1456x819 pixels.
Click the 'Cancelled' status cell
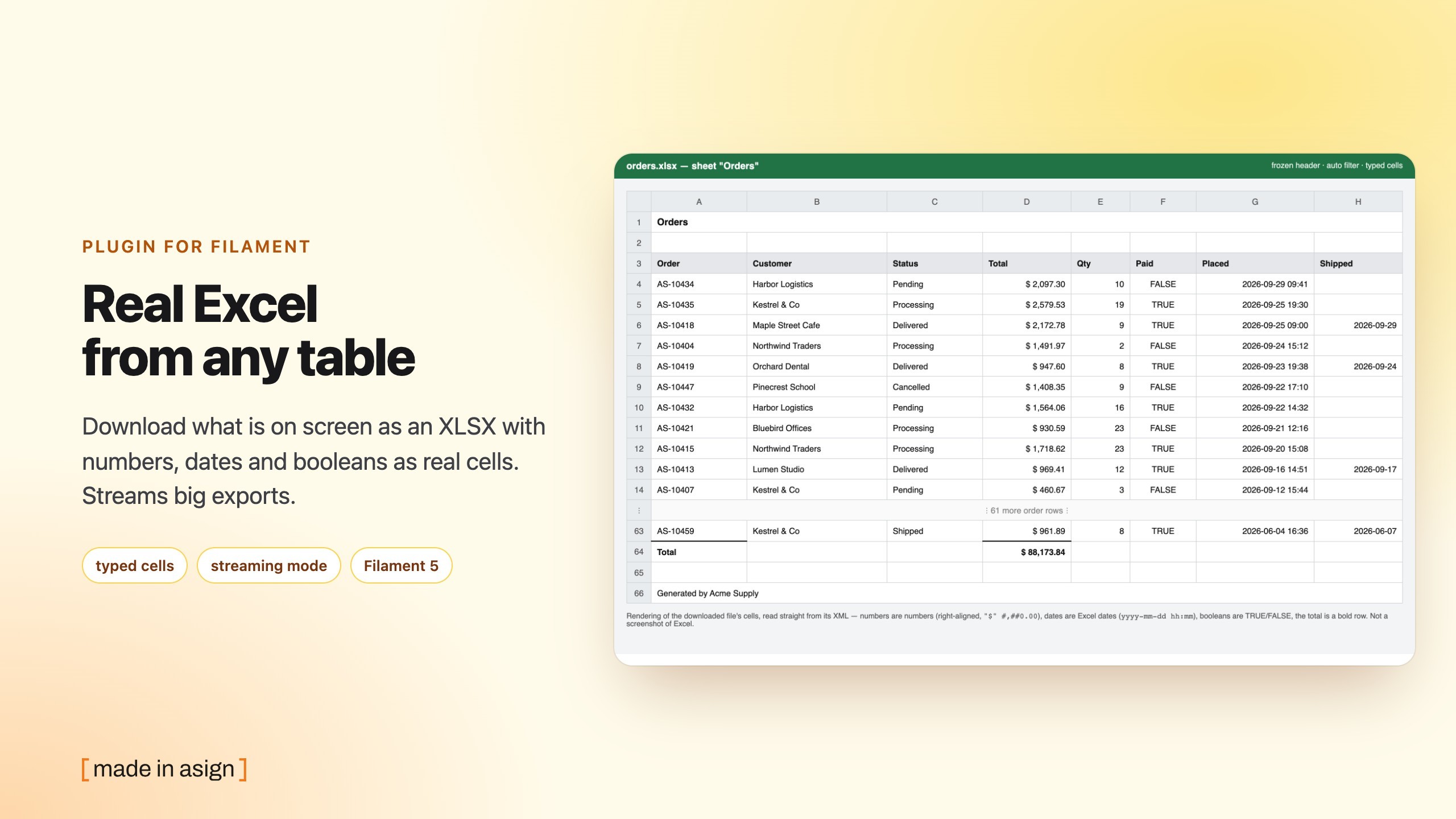pos(934,387)
